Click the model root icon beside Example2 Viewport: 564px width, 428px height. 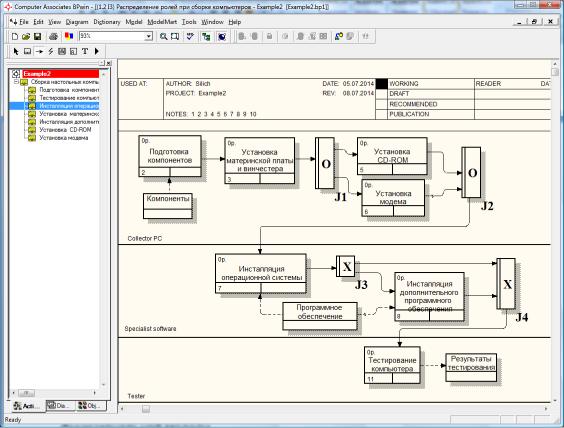(16, 74)
